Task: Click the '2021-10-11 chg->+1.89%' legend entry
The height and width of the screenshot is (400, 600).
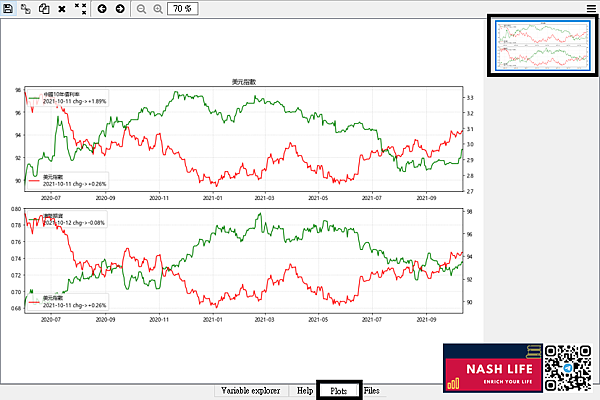Action: point(74,101)
